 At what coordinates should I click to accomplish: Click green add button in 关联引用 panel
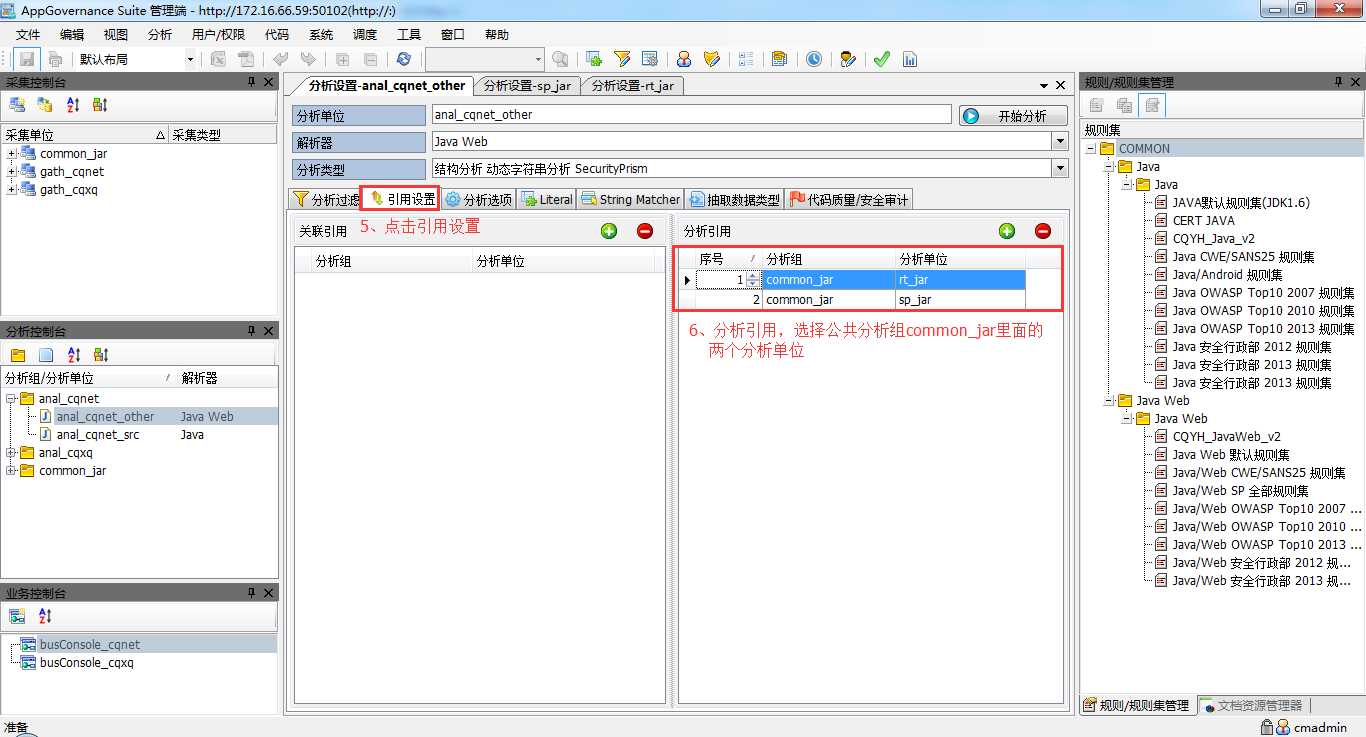click(609, 231)
